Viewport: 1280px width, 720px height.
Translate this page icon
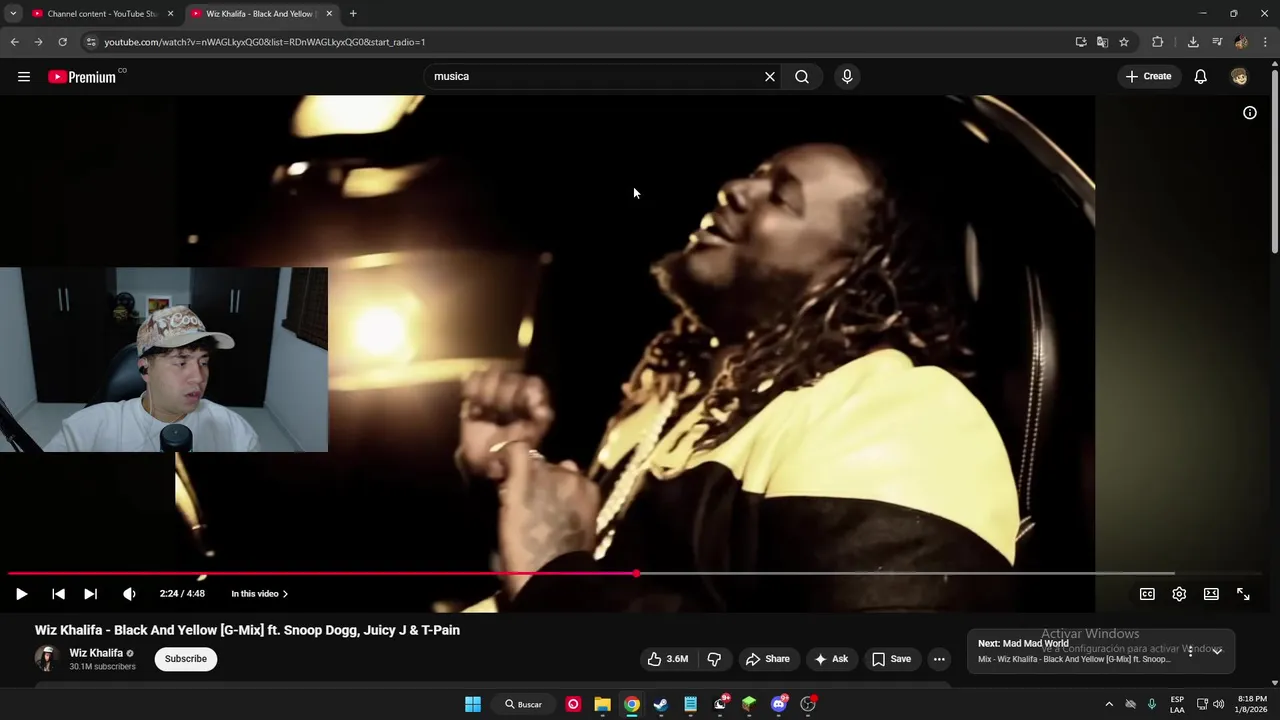tap(1102, 42)
